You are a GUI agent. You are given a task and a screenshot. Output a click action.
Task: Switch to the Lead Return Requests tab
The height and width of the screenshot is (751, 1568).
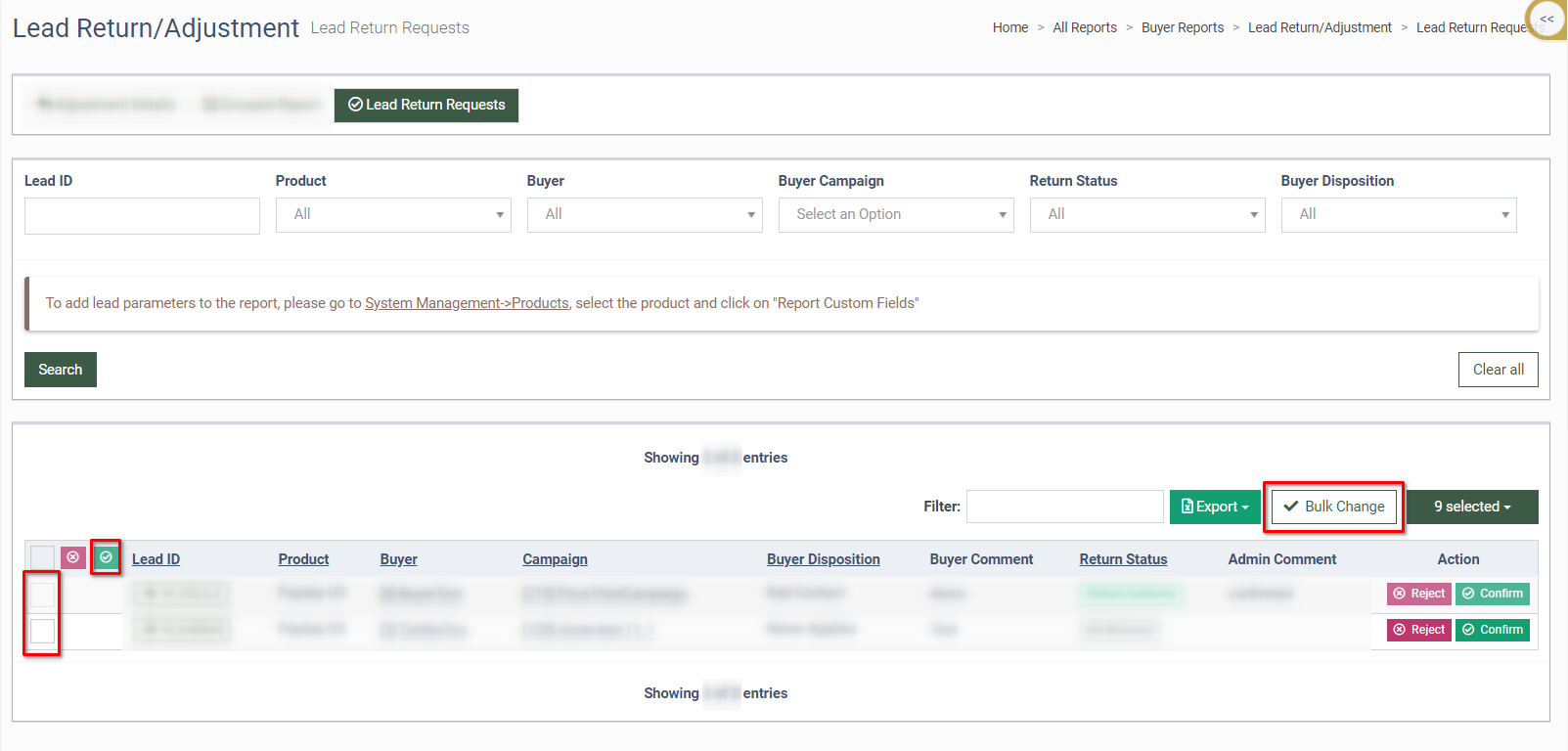pyautogui.click(x=426, y=105)
